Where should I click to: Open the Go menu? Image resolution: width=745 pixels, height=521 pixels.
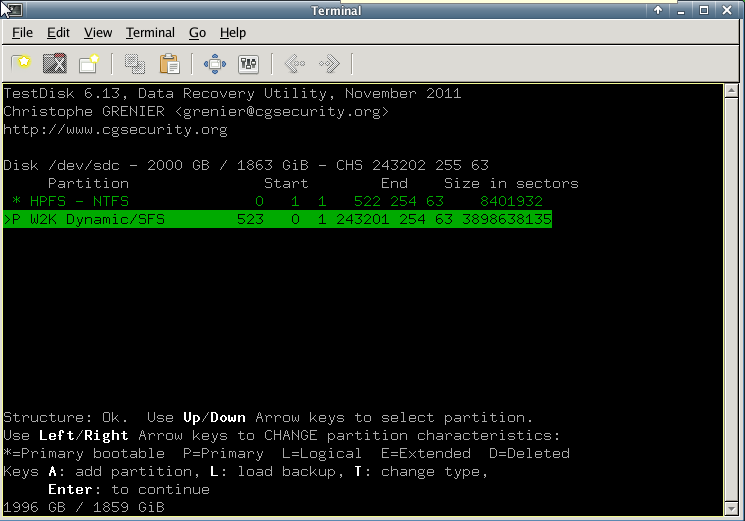(x=197, y=33)
